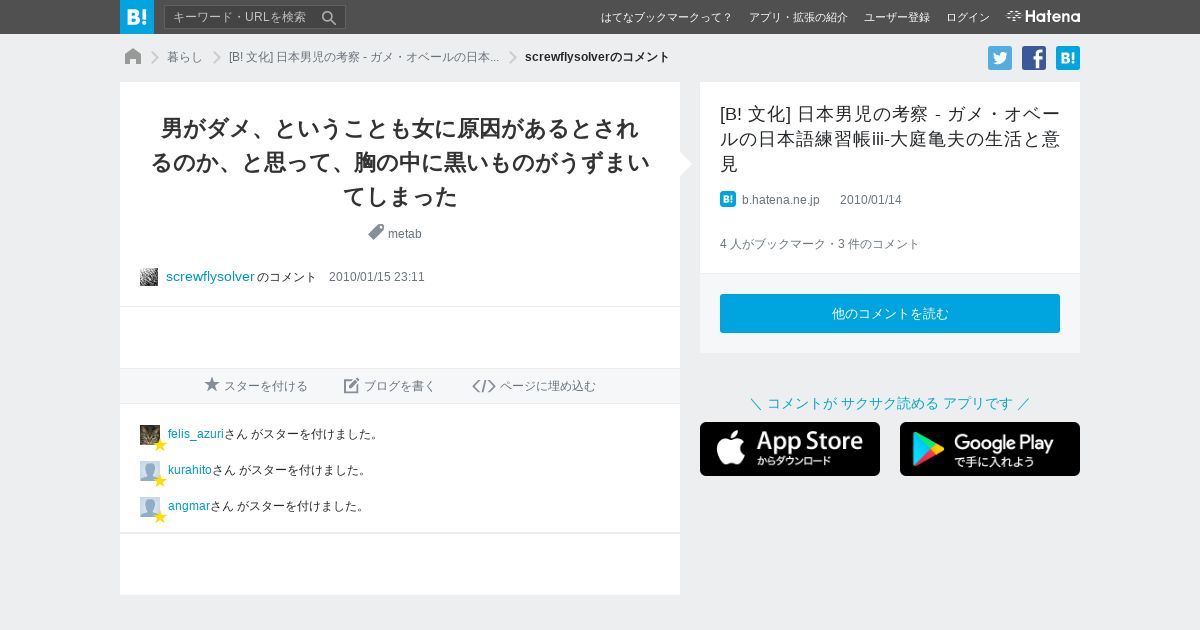Add a star via スターを付ける
The width and height of the screenshot is (1200, 630).
click(256, 386)
